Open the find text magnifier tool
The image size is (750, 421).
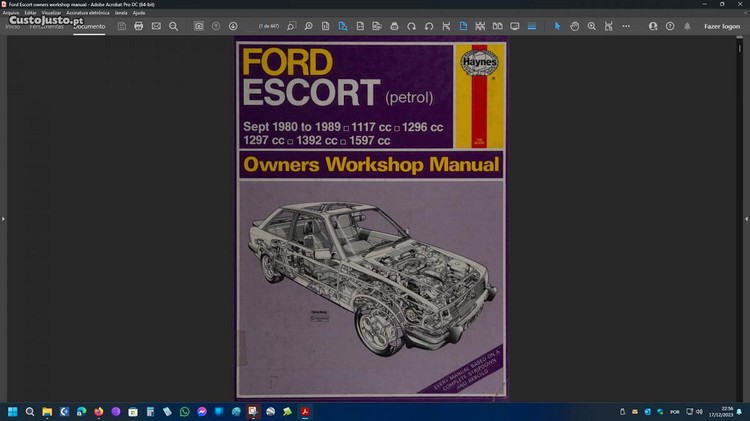coord(173,26)
